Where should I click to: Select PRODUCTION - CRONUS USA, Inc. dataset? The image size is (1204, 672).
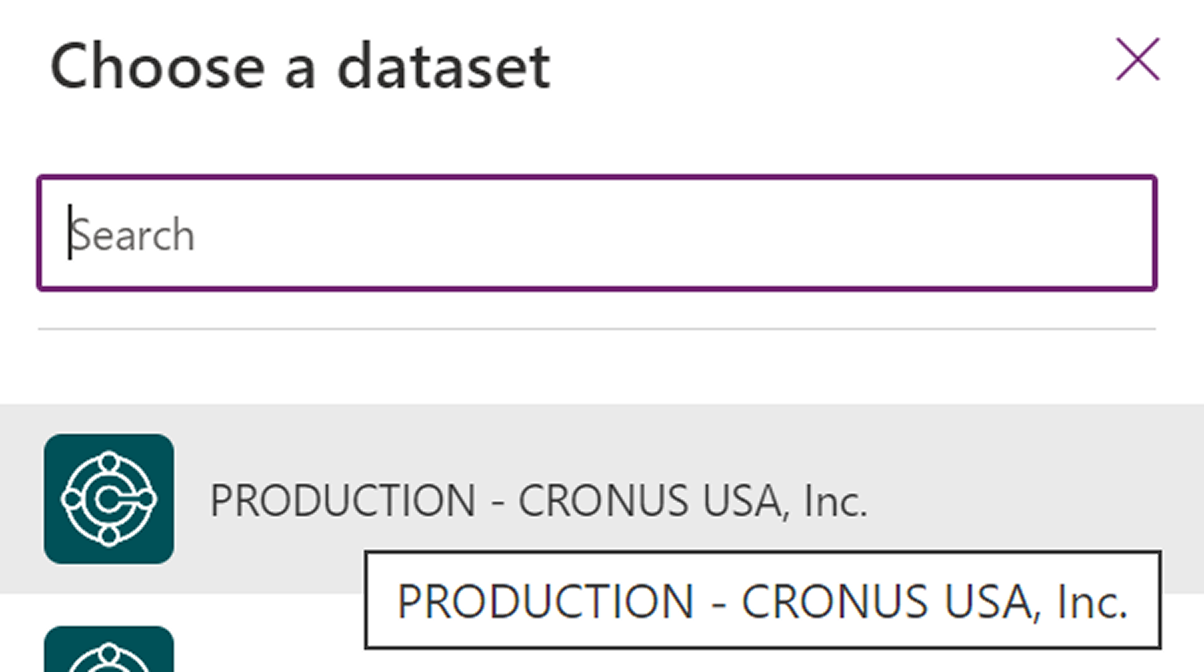click(538, 500)
